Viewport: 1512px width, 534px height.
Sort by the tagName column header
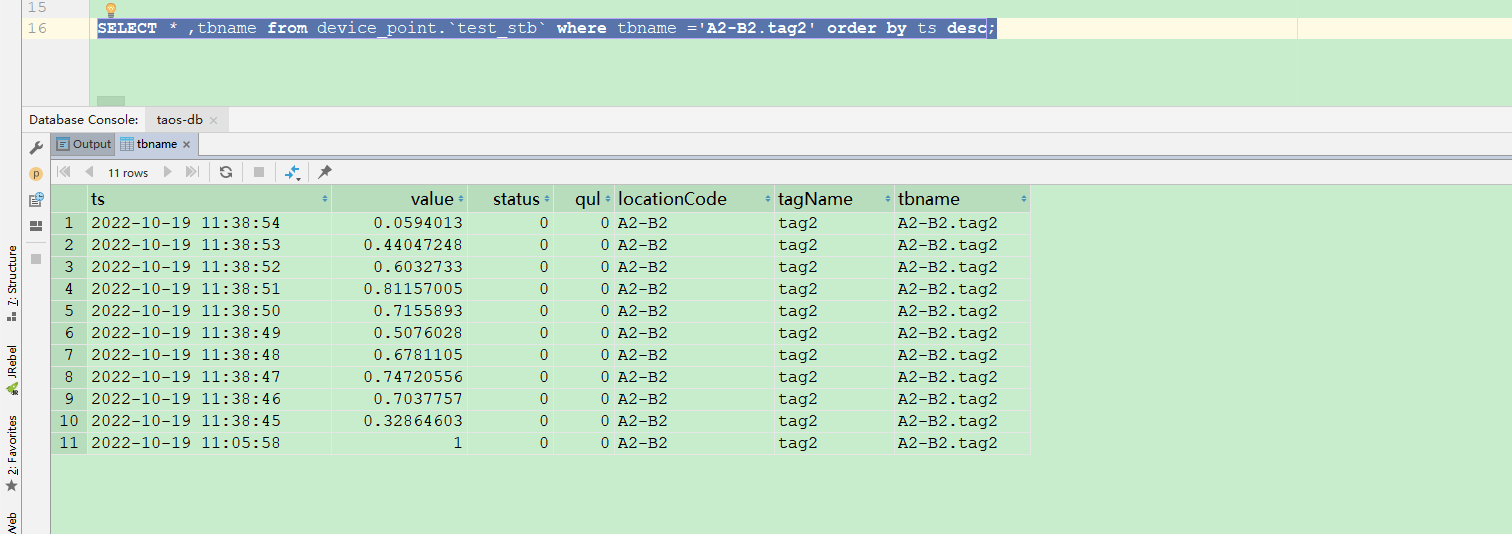834,199
